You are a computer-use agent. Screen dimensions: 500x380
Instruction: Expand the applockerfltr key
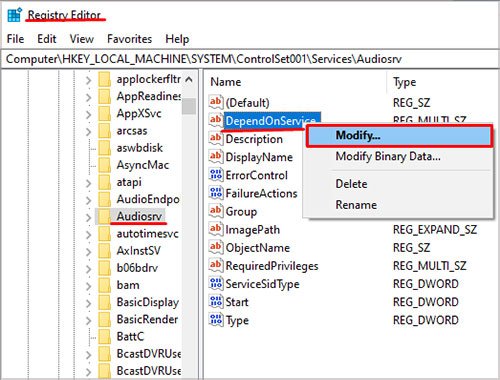point(88,80)
